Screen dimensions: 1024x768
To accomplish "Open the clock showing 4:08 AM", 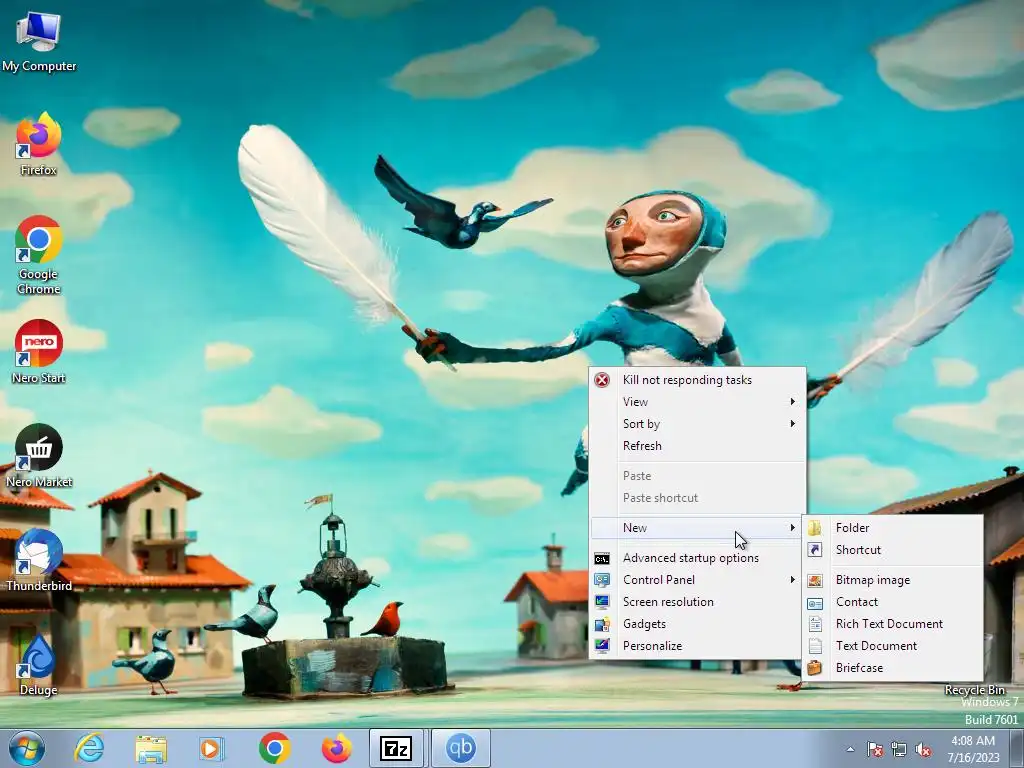I will pyautogui.click(x=973, y=749).
